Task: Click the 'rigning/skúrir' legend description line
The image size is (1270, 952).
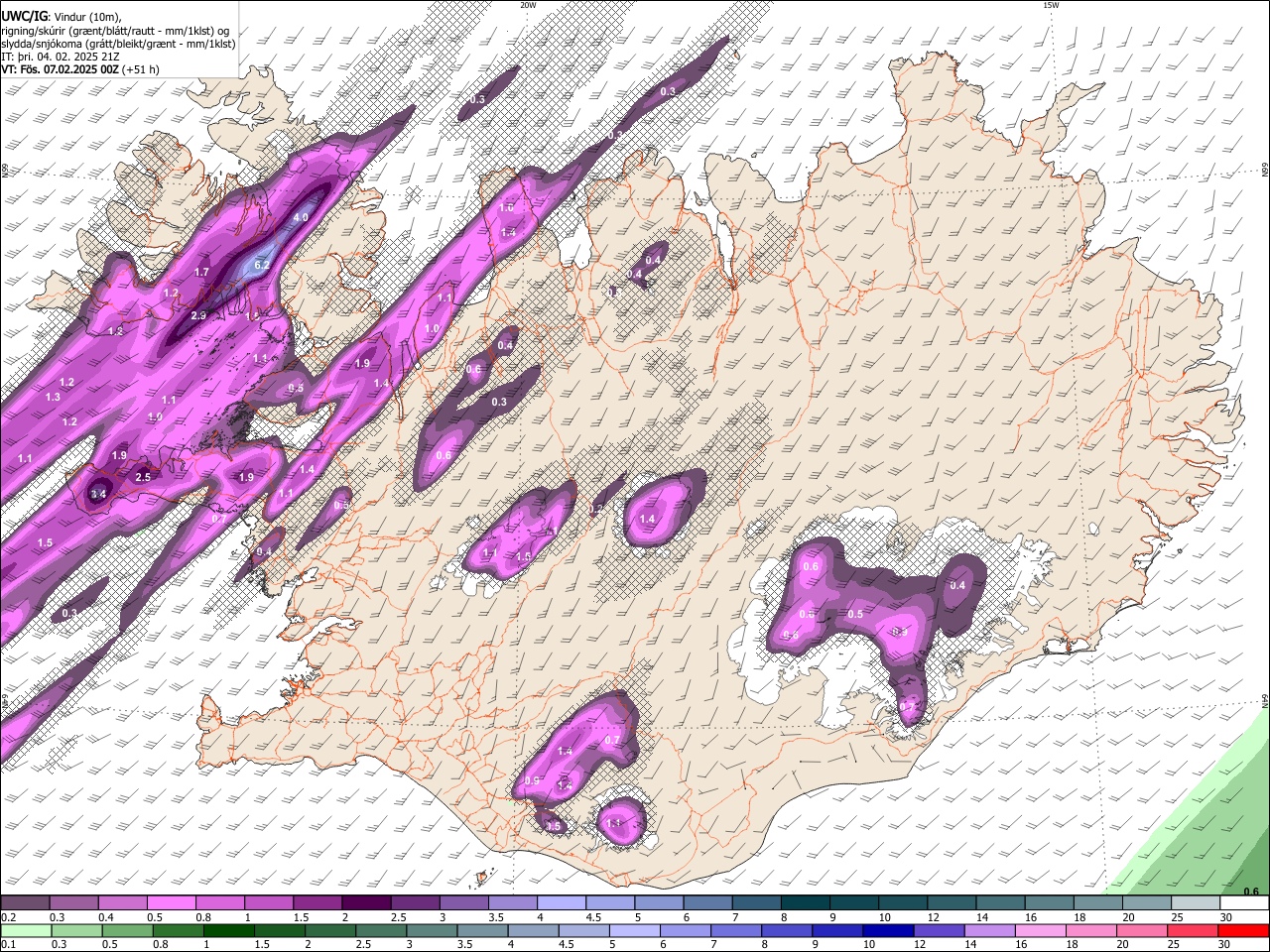Action: 114,31
